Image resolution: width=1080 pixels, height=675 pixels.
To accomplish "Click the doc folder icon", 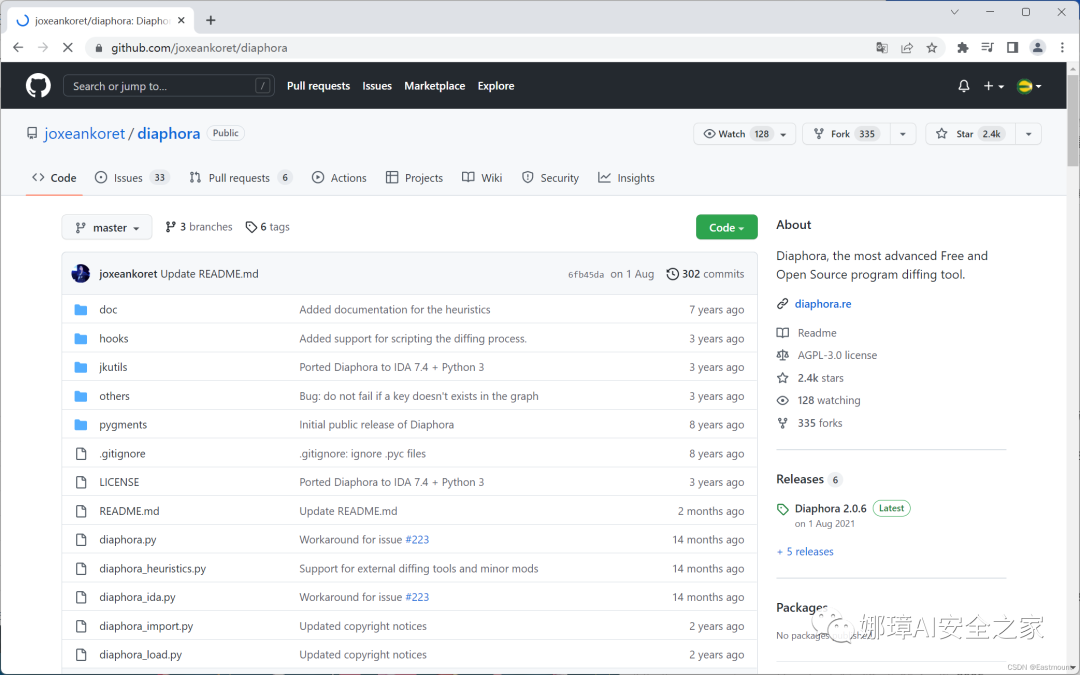I will click(x=81, y=309).
